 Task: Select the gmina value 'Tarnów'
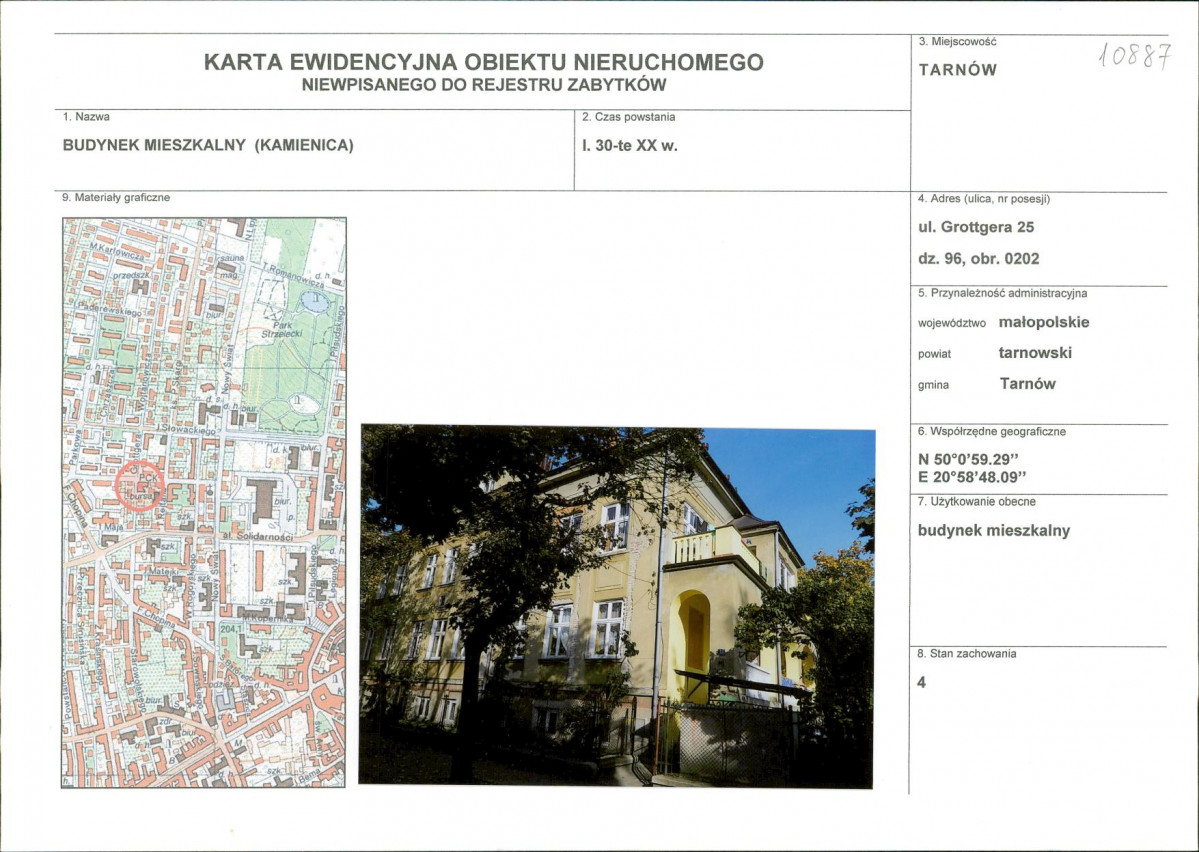1028,384
